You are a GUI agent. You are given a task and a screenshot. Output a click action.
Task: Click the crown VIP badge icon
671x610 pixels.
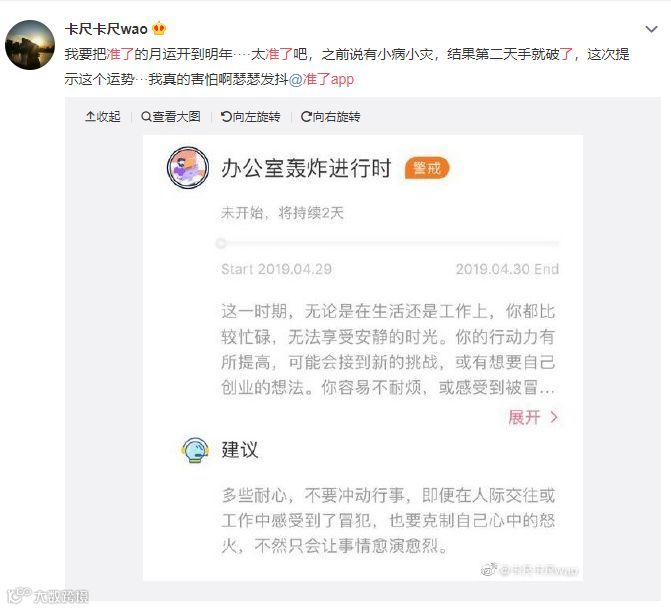tap(159, 29)
